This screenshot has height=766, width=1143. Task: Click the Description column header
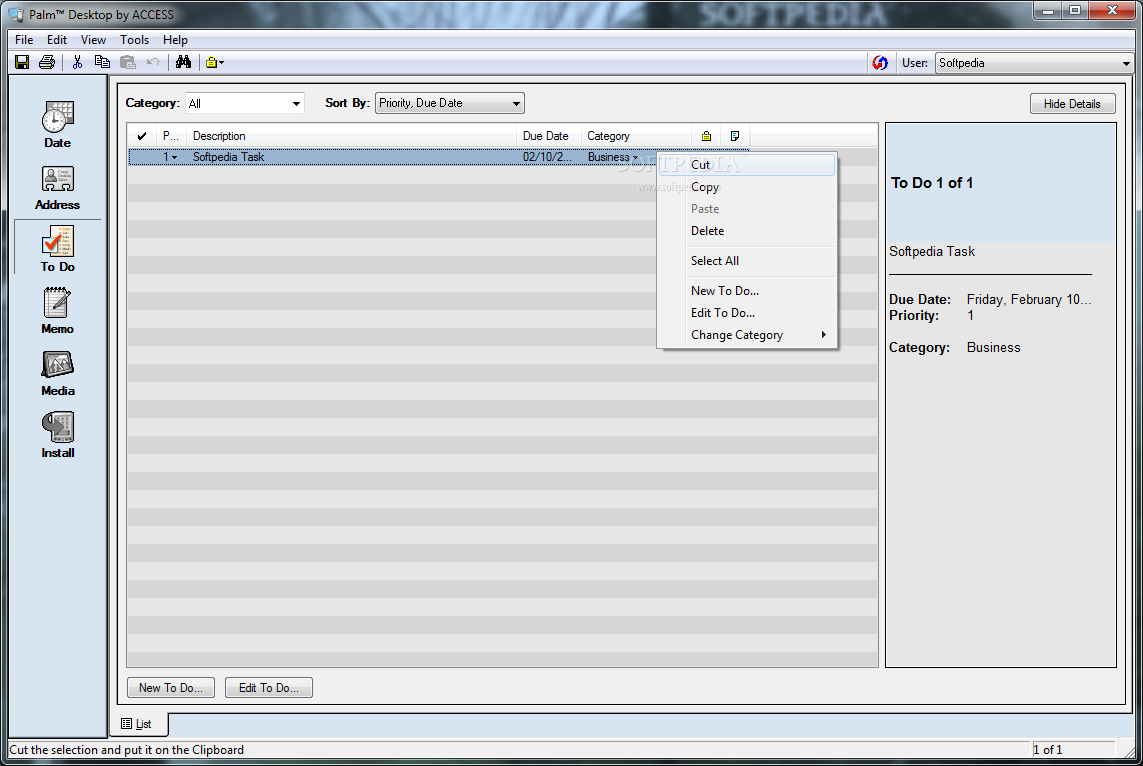pyautogui.click(x=352, y=136)
